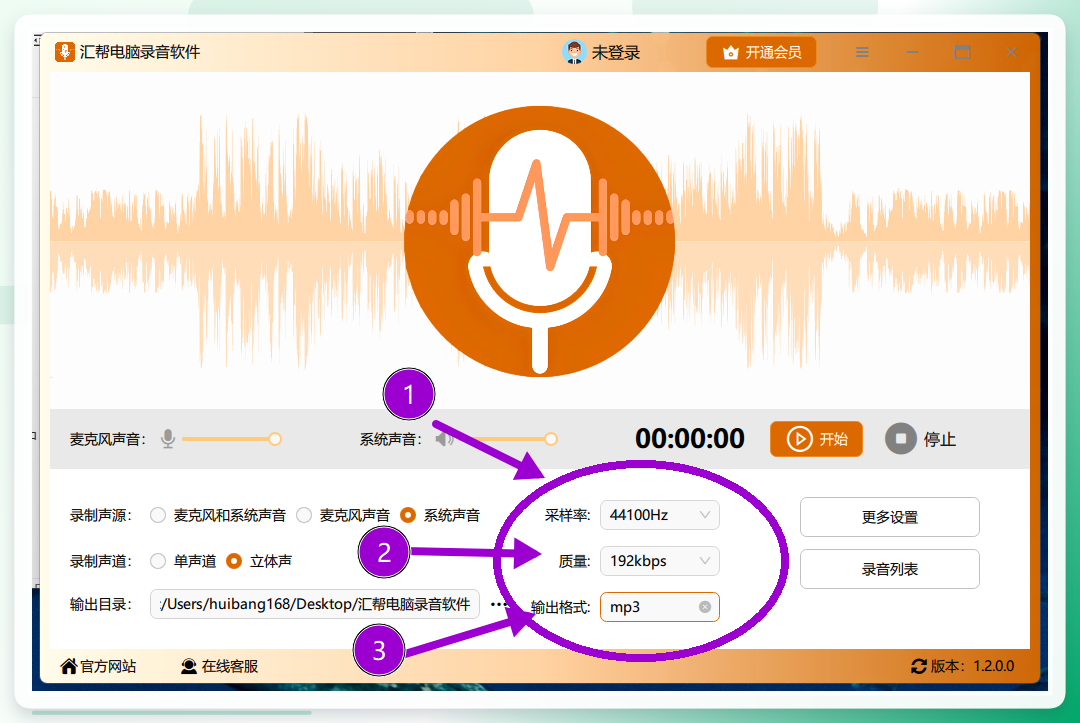This screenshot has height=723, width=1080.
Task: Open the 采样率 44100Hz dropdown
Action: [x=660, y=515]
